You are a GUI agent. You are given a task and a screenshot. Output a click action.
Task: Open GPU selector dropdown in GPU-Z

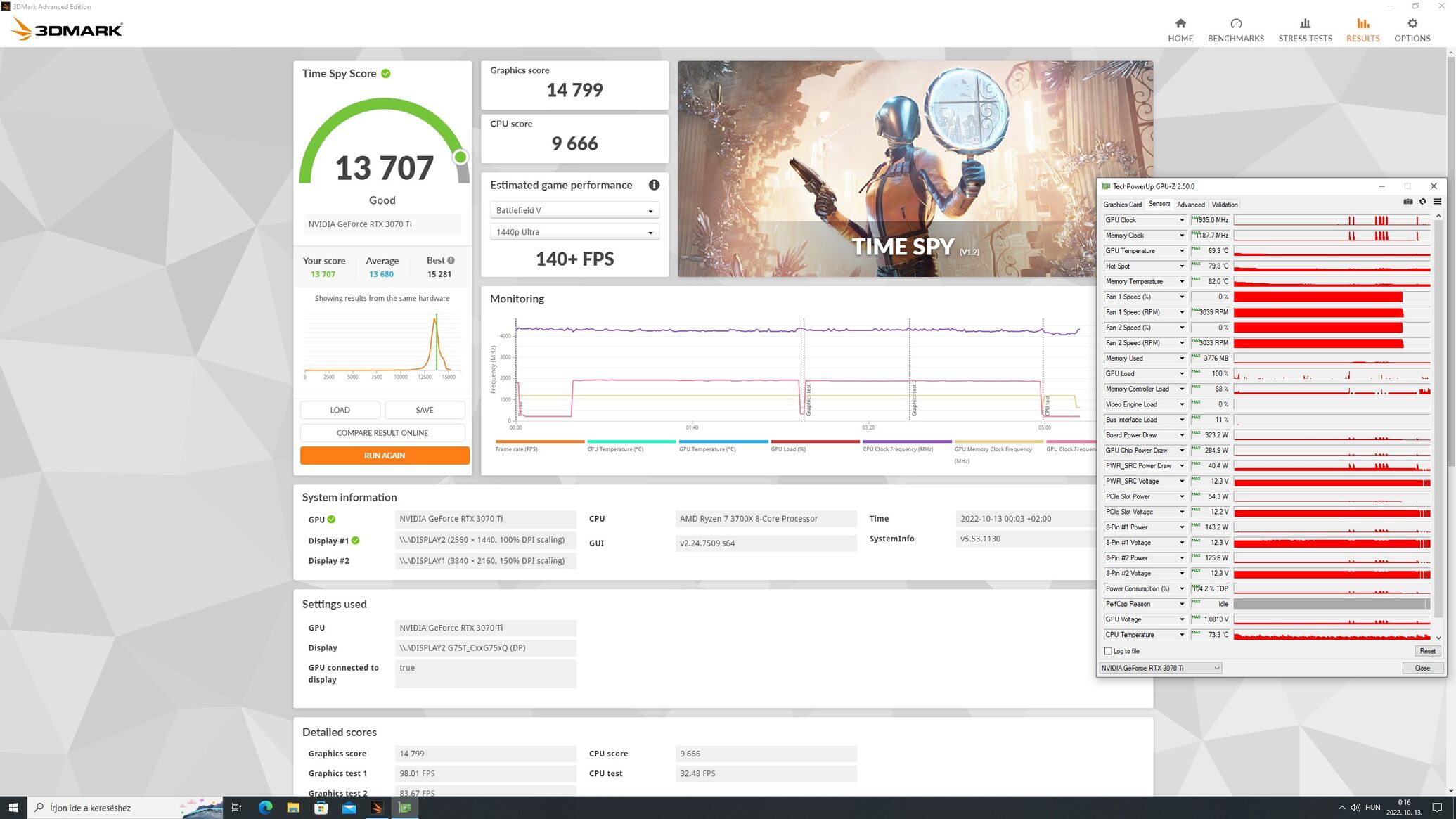point(1160,668)
